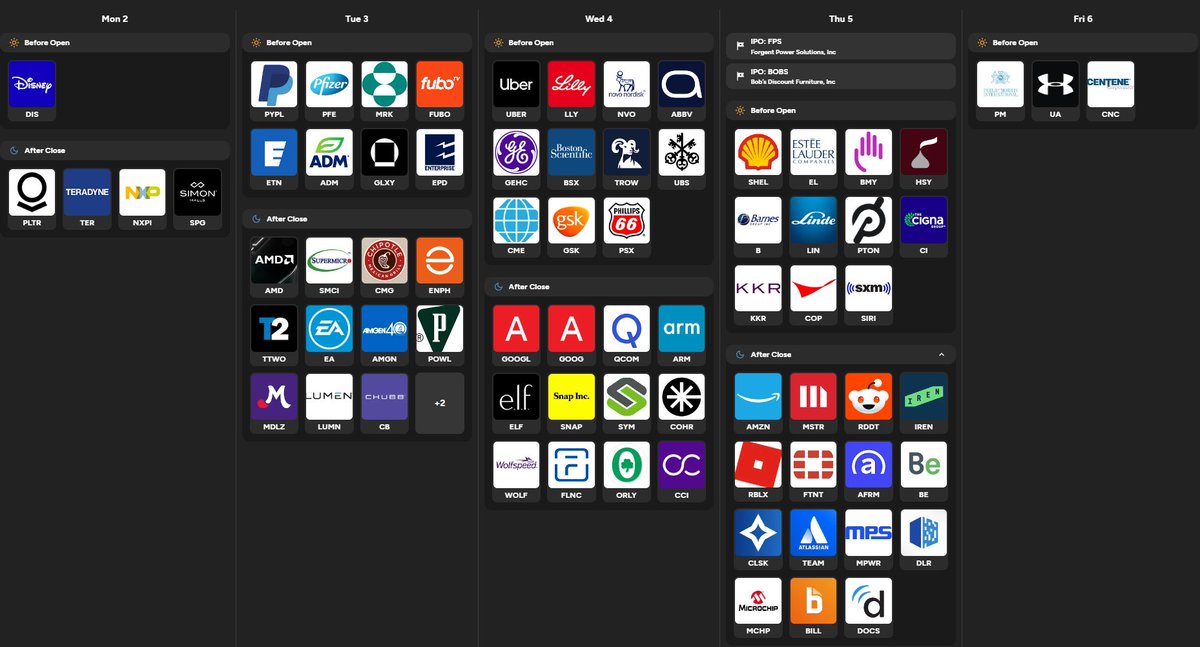Image resolution: width=1200 pixels, height=647 pixels.
Task: Select the Fri 6 day header
Action: click(1081, 19)
